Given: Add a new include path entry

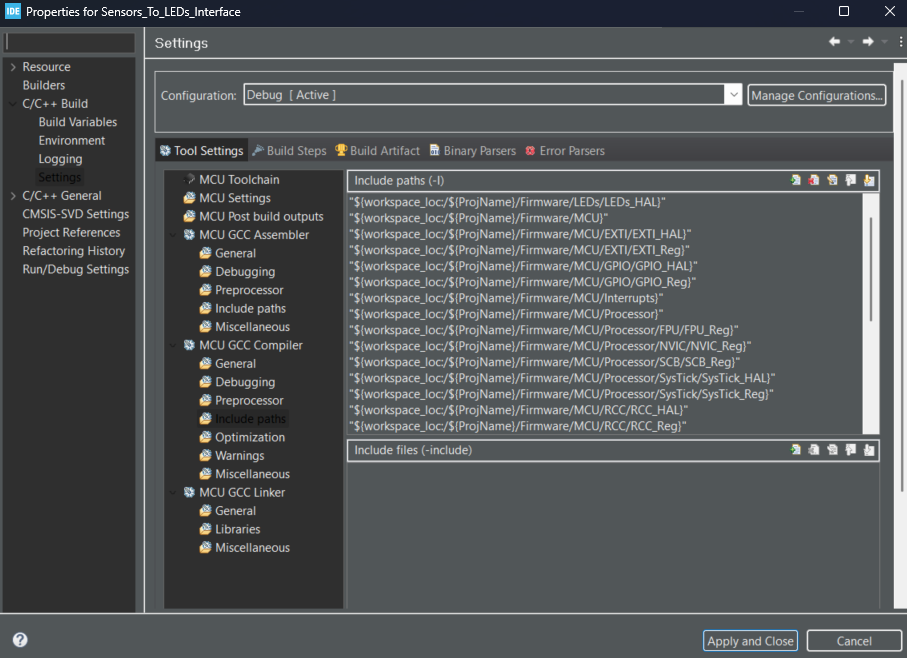Looking at the screenshot, I should 796,180.
